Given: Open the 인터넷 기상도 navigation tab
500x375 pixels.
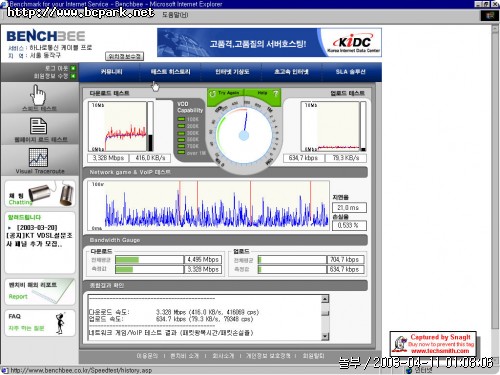Looking at the screenshot, I should tap(232, 72).
